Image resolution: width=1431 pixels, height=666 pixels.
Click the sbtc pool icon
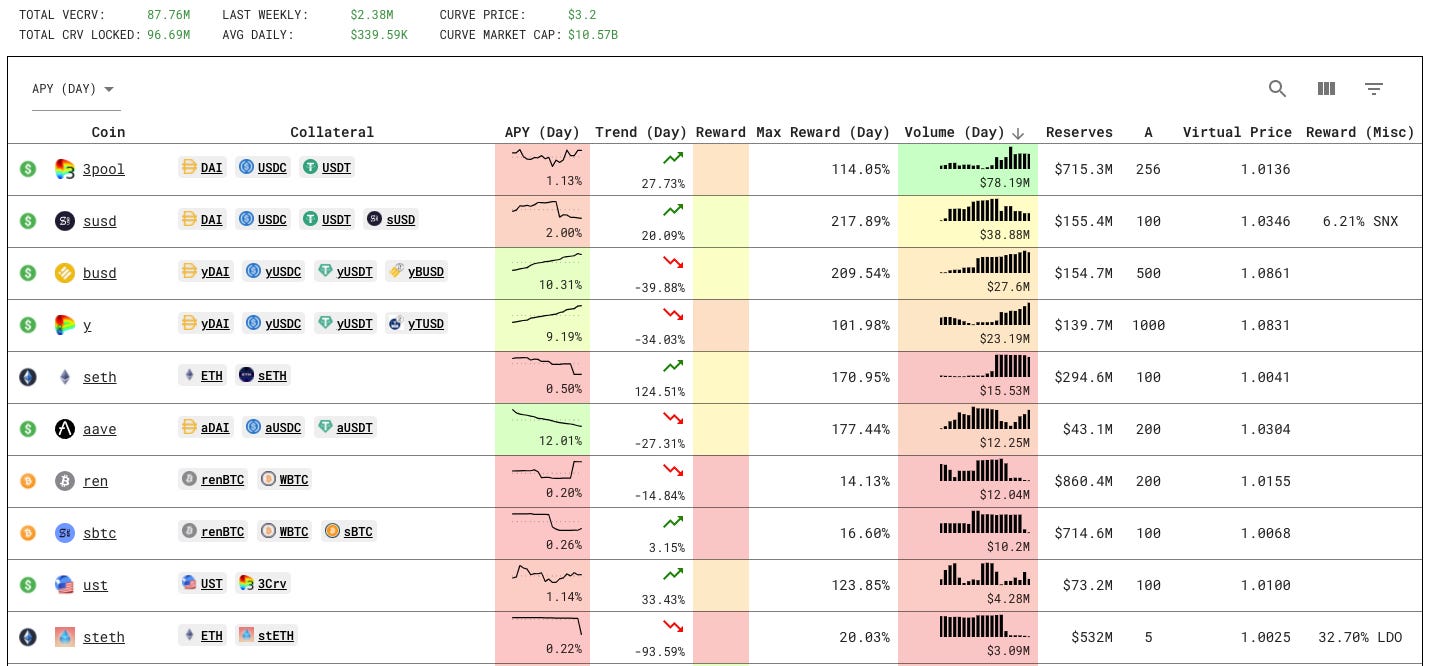point(65,532)
